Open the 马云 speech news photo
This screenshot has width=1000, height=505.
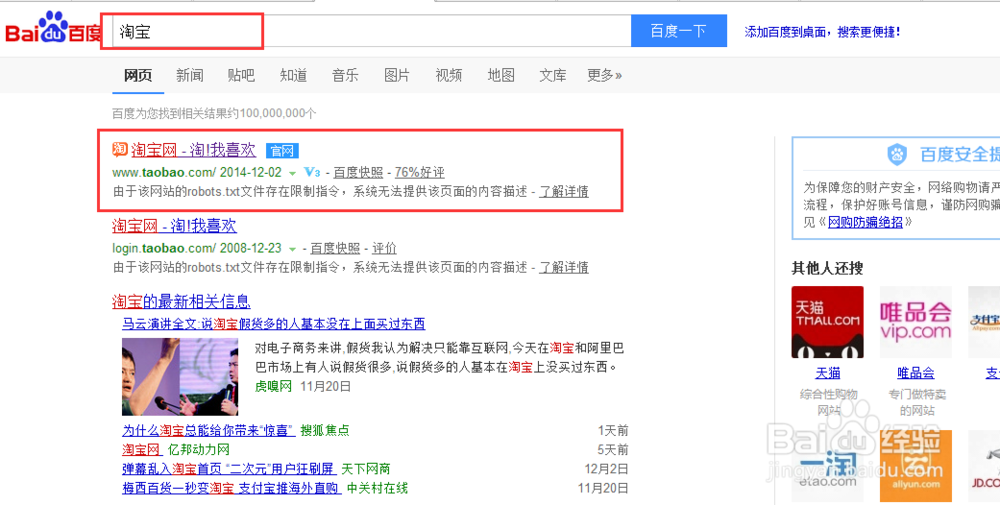(x=180, y=377)
